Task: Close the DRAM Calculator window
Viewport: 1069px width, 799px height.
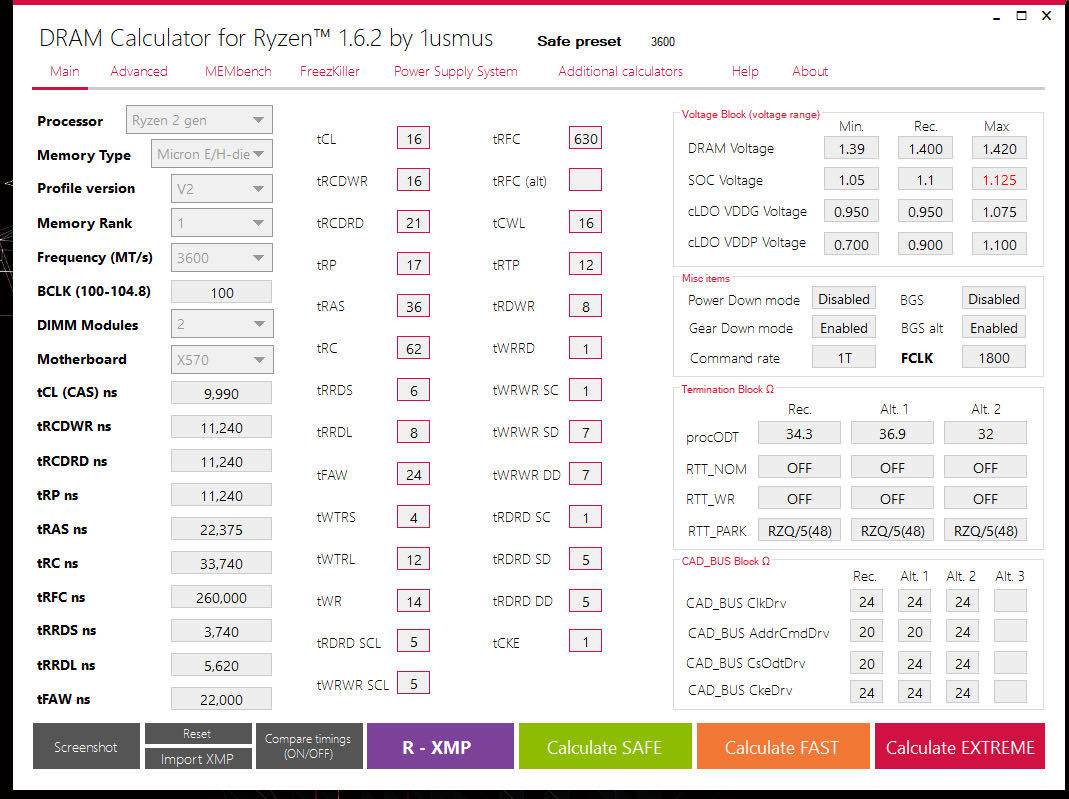Action: 1047,16
